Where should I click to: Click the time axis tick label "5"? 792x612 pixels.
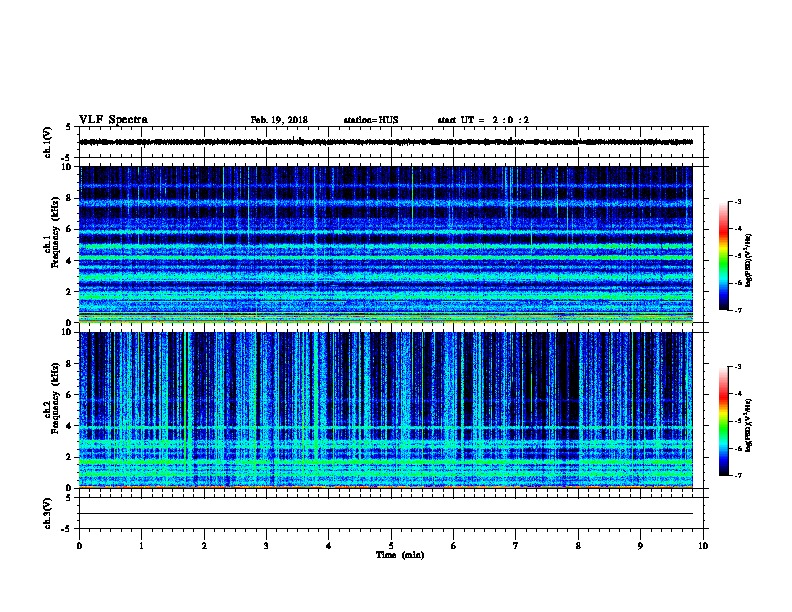point(391,545)
